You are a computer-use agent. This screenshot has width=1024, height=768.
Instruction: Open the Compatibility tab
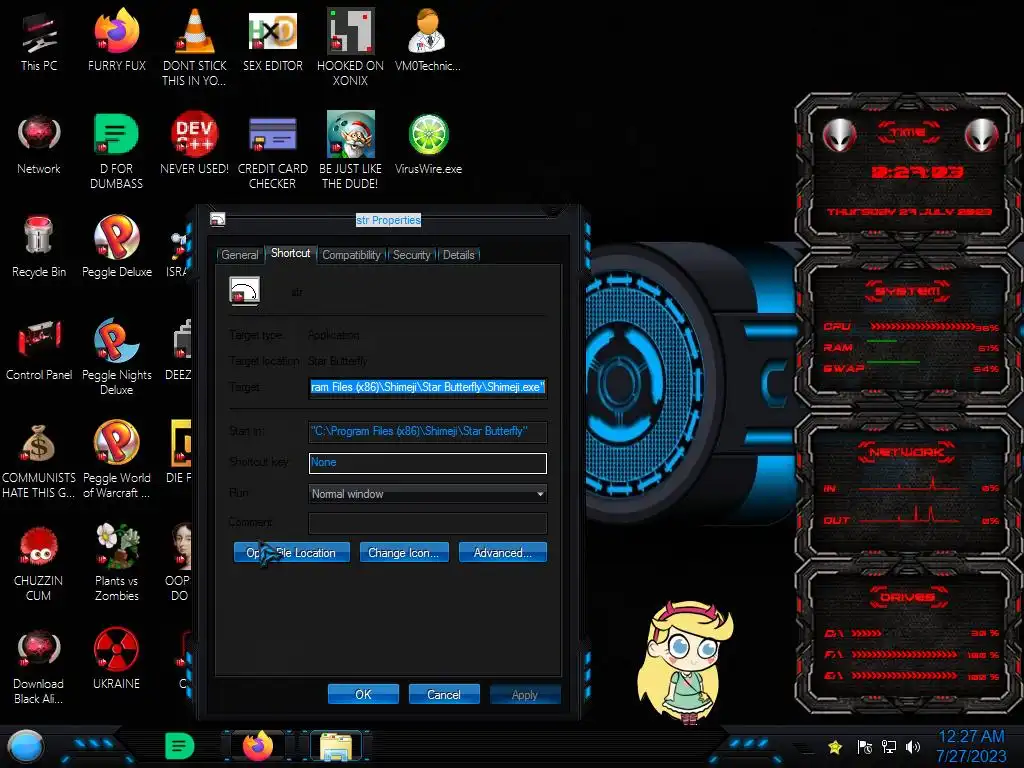click(x=351, y=255)
